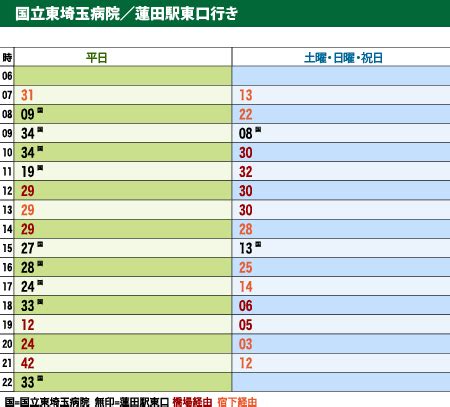The height and width of the screenshot is (407, 450).
Task: Click the dark red 橋場経由 legend
Action: 192,402
